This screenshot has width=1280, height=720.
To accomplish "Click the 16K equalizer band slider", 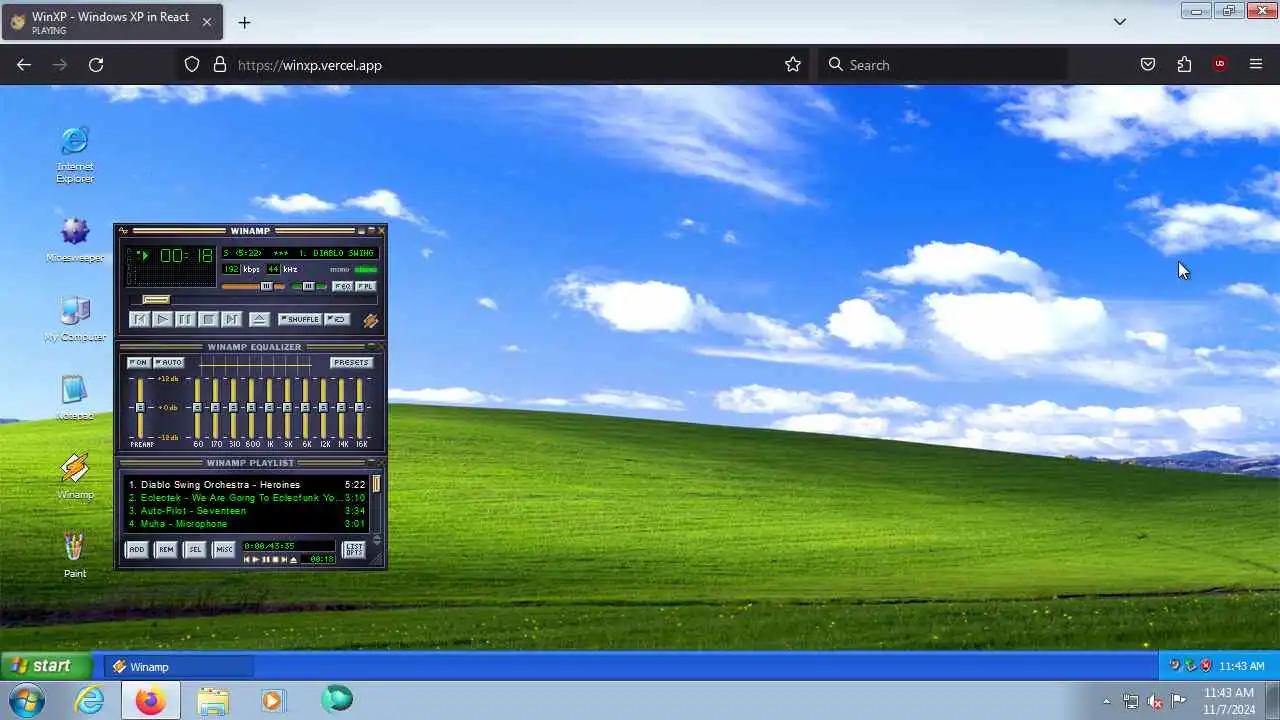I will [x=359, y=408].
